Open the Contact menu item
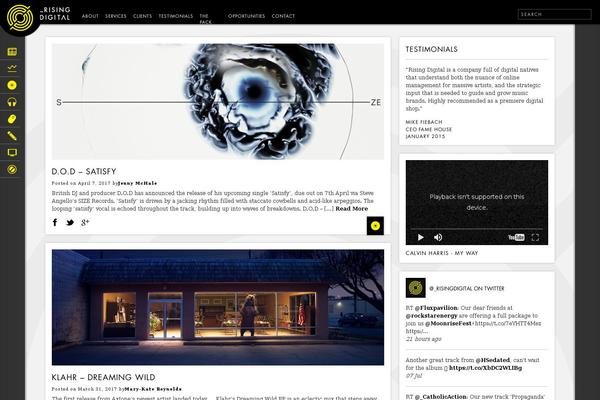The height and width of the screenshot is (400, 600). click(x=283, y=16)
